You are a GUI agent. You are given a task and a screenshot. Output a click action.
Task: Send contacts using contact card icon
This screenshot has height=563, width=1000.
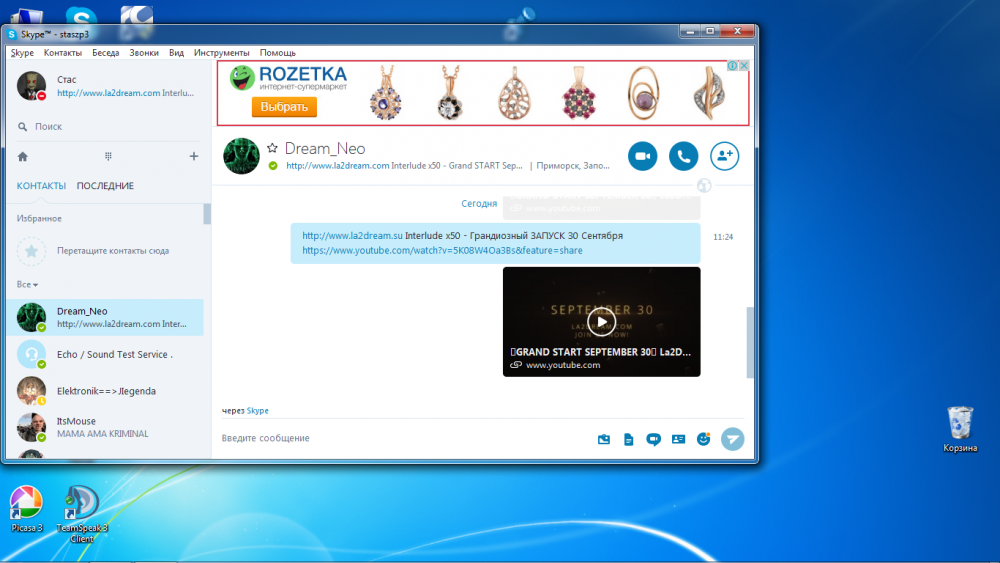pos(678,439)
